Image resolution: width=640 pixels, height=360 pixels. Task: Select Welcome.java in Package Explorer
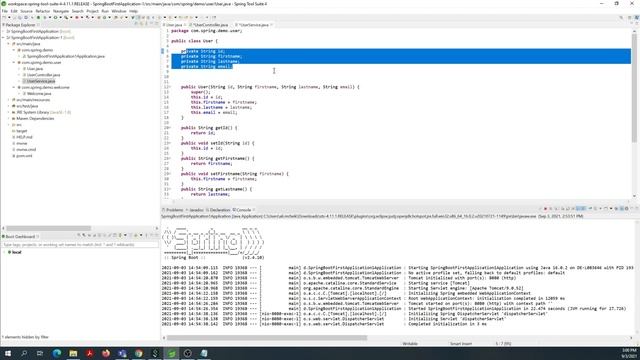tap(39, 93)
